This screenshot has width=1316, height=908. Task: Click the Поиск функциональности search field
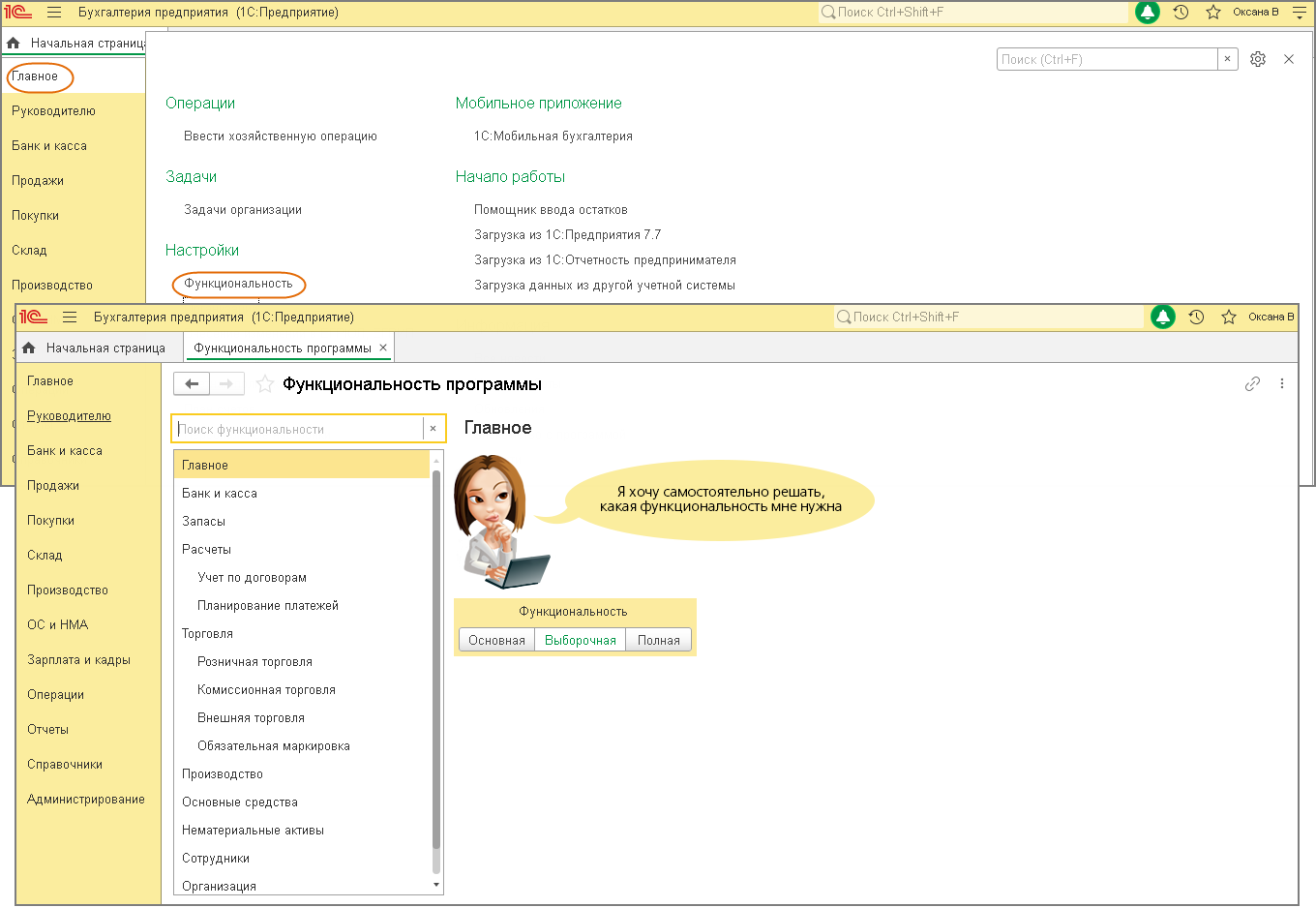299,429
